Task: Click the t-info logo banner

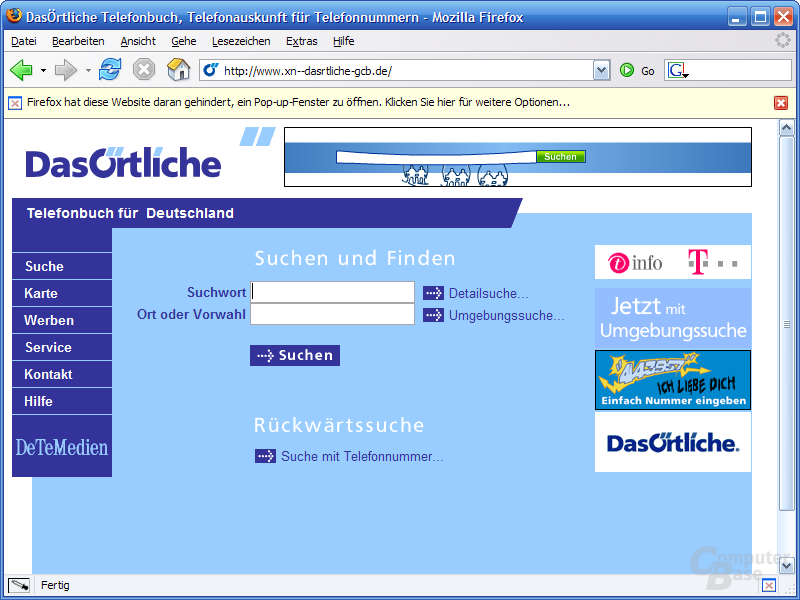Action: point(672,262)
